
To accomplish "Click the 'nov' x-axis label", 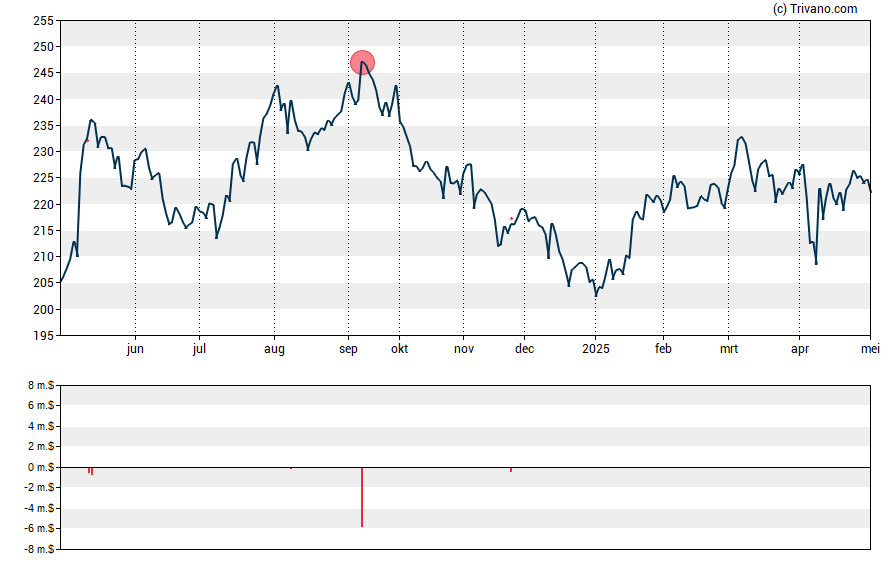I will (464, 349).
